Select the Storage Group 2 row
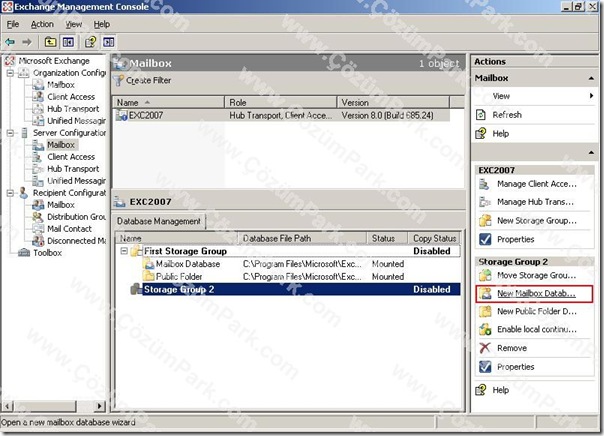 [x=295, y=289]
